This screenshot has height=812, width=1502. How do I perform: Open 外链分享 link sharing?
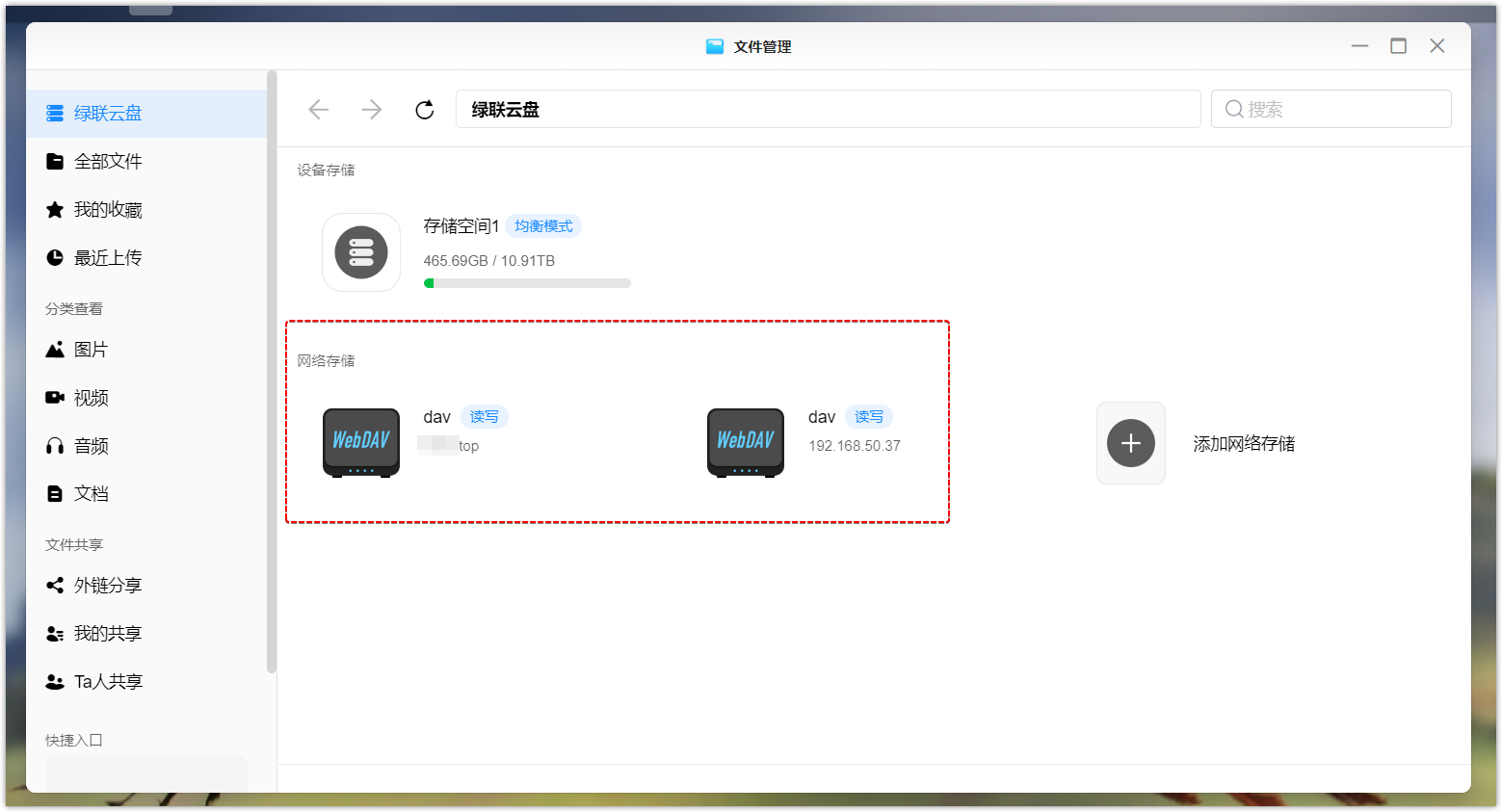[x=146, y=585]
